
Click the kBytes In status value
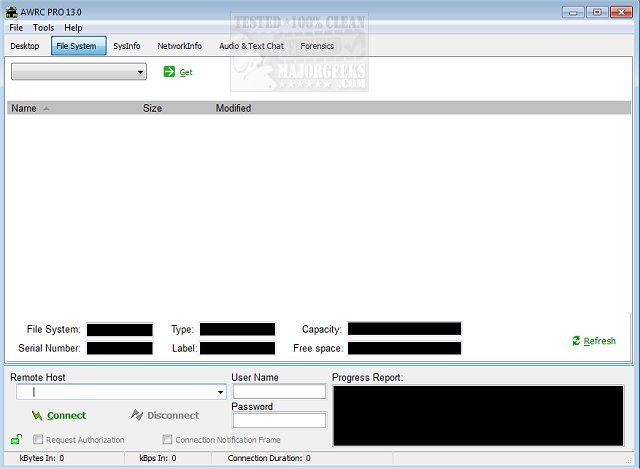tap(62, 458)
